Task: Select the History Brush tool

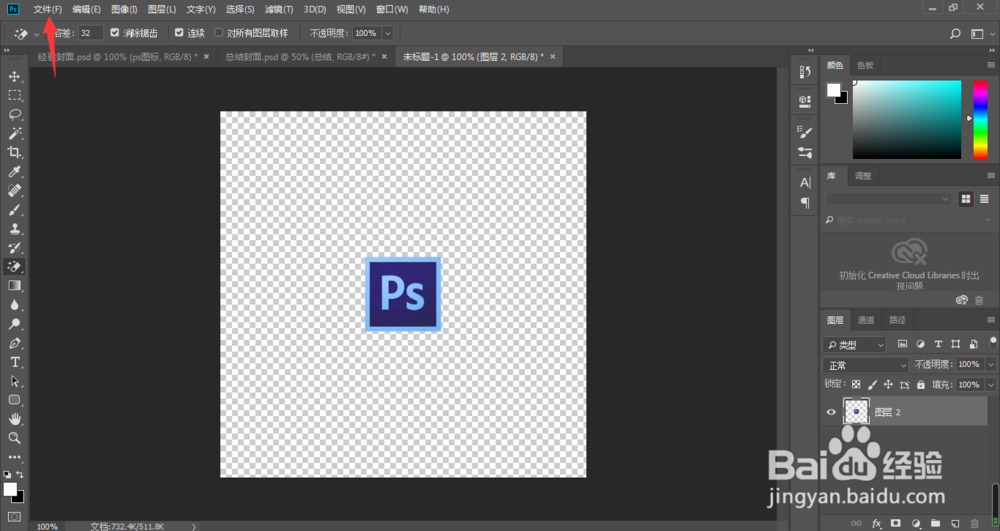Action: pos(14,247)
